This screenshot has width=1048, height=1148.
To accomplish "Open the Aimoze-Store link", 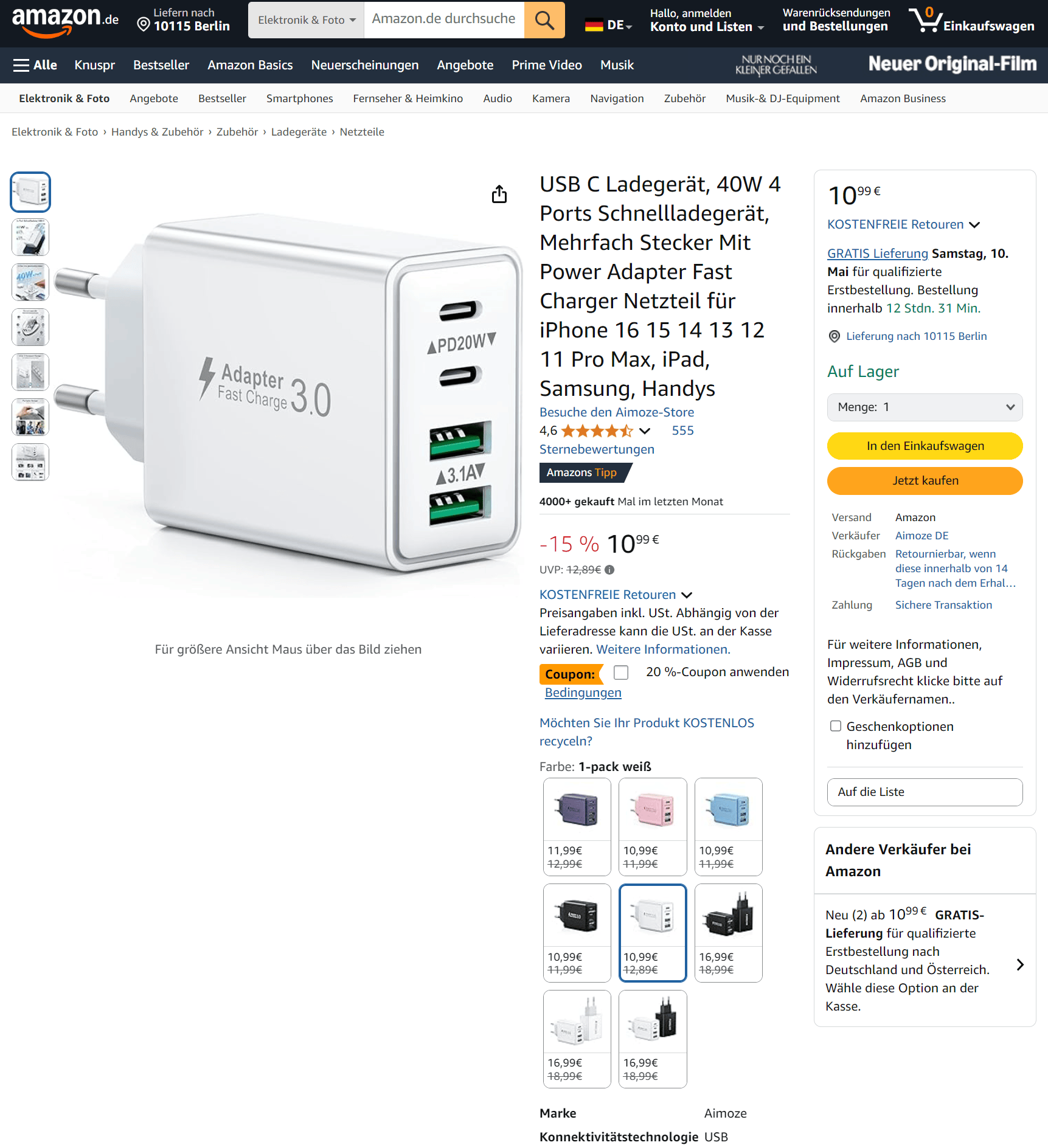I will click(x=616, y=412).
